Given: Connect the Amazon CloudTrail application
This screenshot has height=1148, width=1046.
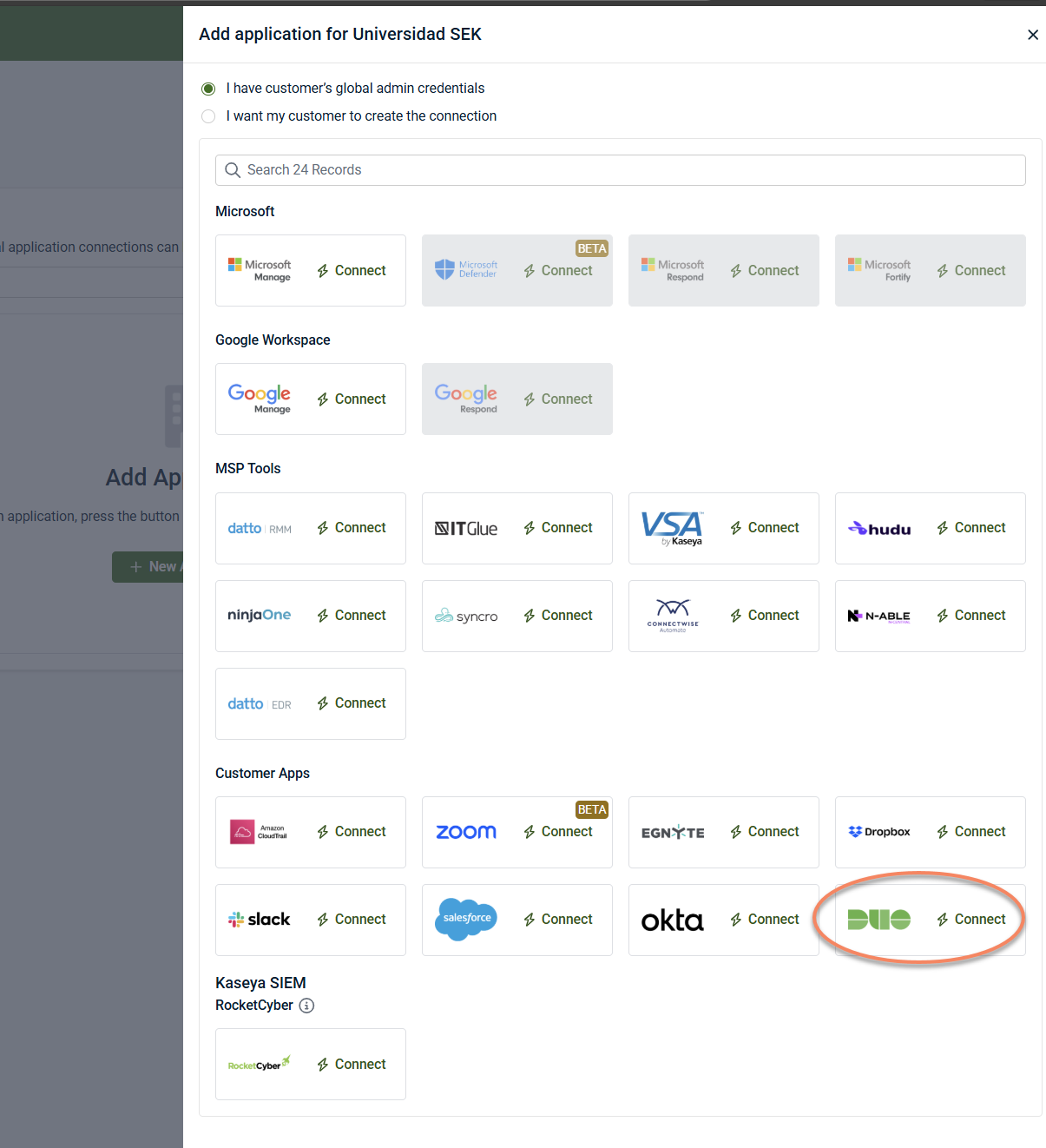Looking at the screenshot, I should click(x=352, y=832).
